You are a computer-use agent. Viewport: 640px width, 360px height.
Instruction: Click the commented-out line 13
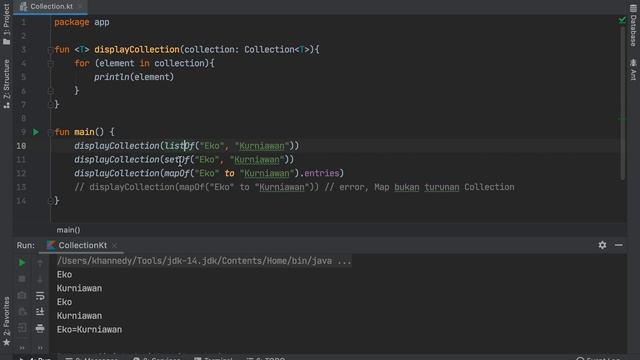pos(294,187)
